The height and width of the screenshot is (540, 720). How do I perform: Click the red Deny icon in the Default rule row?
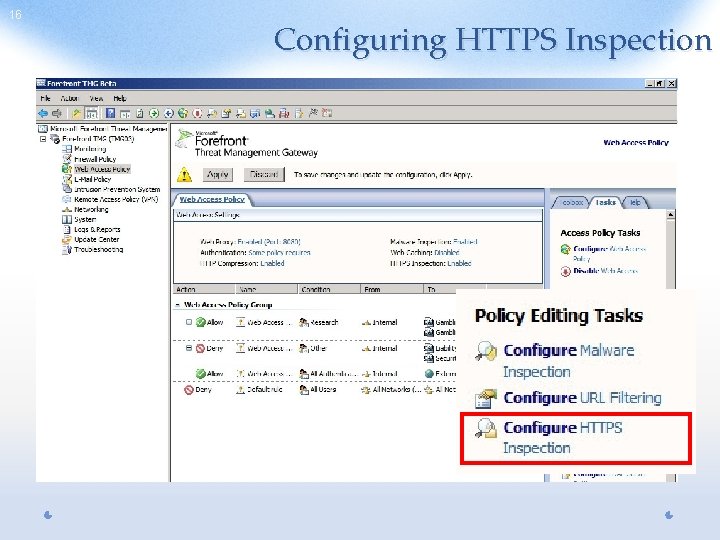189,390
